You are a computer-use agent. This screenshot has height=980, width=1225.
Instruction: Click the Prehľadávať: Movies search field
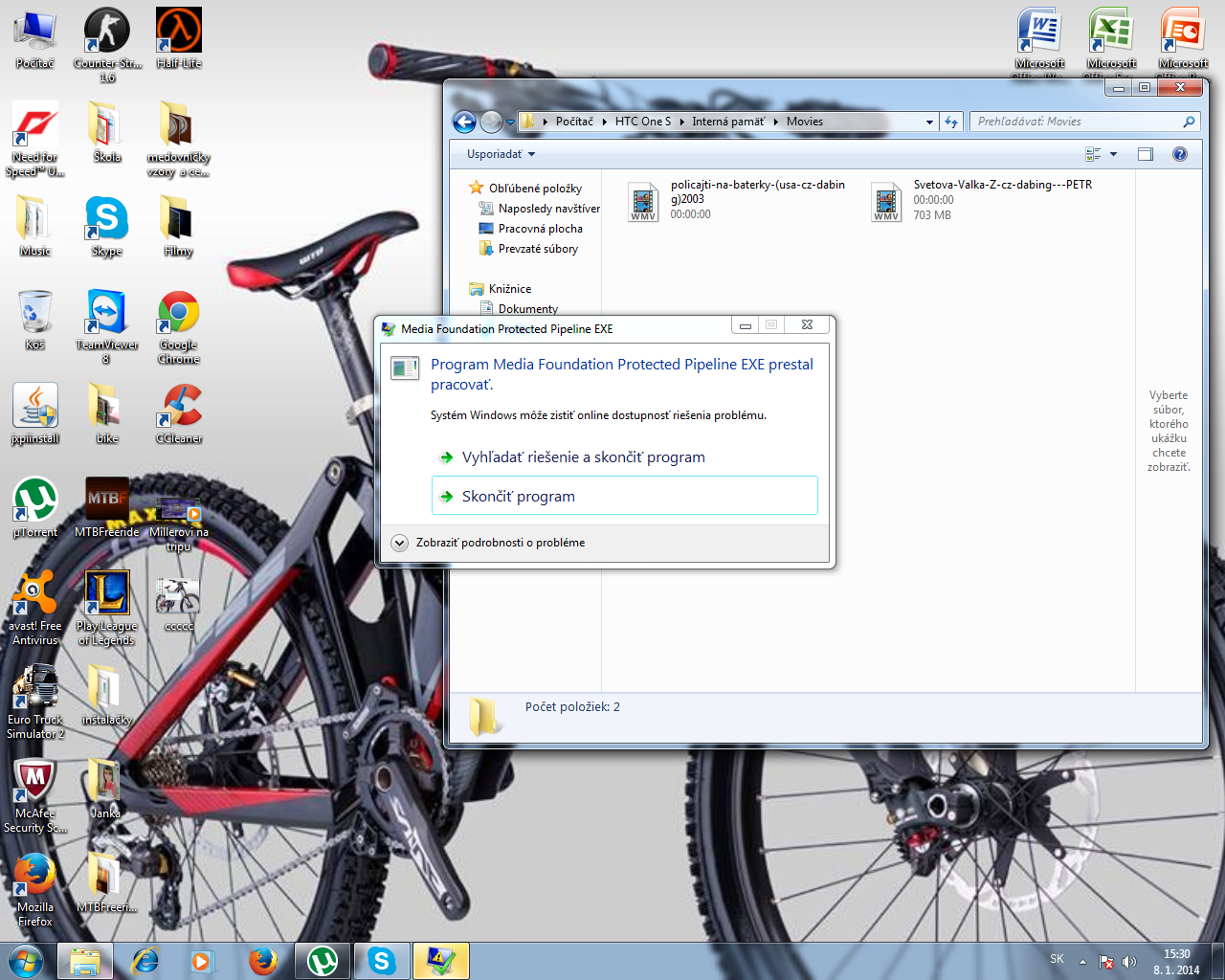click(1085, 122)
